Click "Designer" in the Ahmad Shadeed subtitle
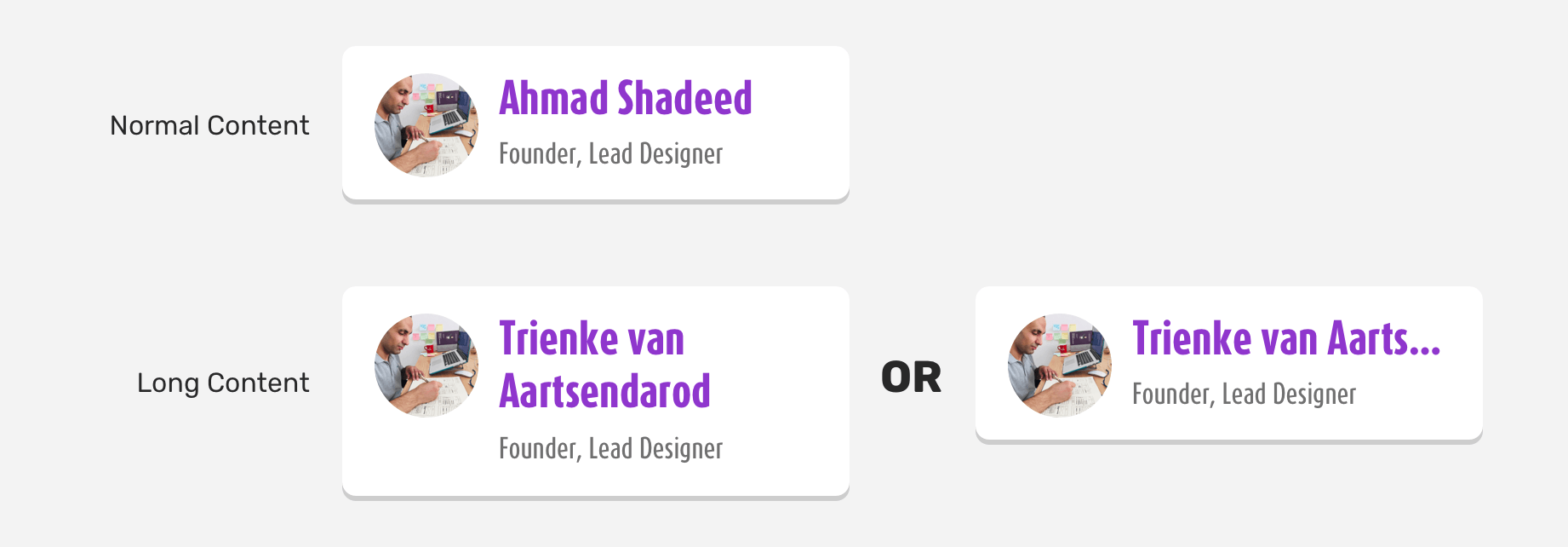The image size is (1568, 547). pyautogui.click(x=680, y=154)
